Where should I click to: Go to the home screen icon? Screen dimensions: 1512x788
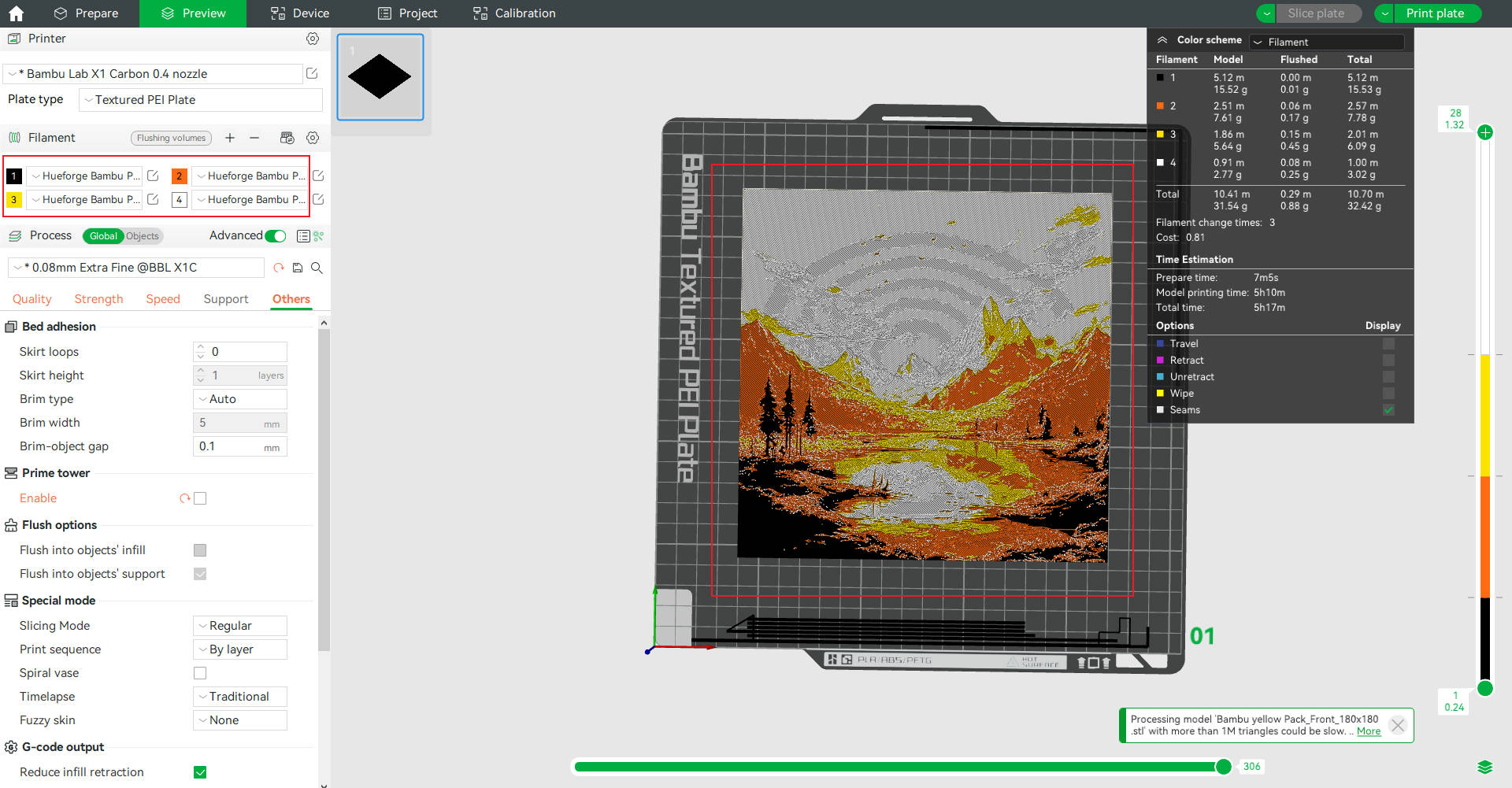coord(16,13)
